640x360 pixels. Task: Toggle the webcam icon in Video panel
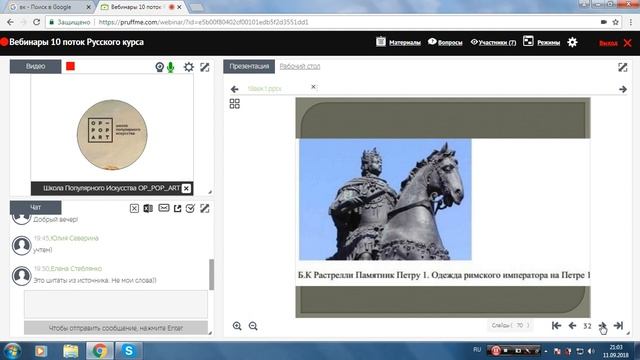[x=160, y=67]
